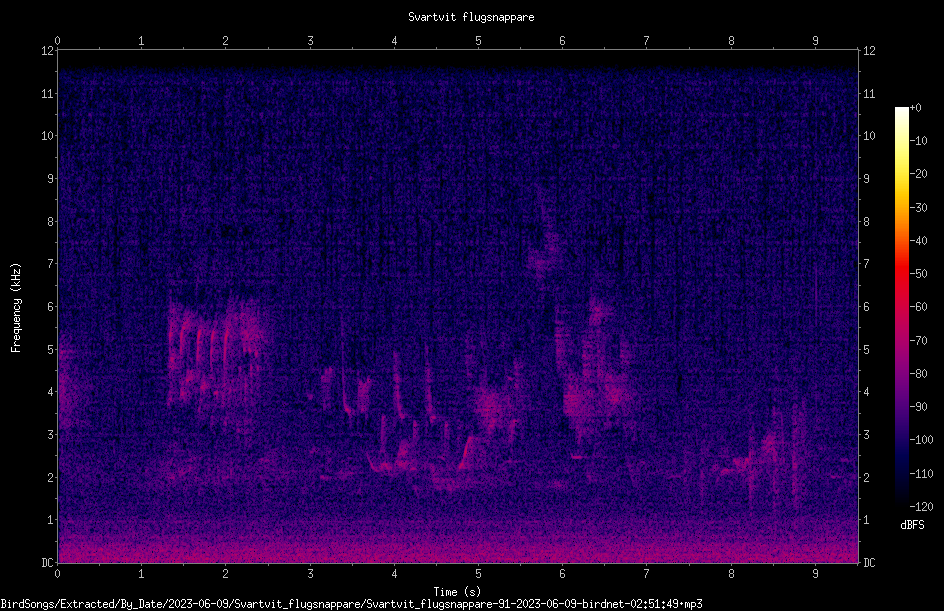Click "4" on the right frequency axis
The image size is (944, 611).
(867, 392)
